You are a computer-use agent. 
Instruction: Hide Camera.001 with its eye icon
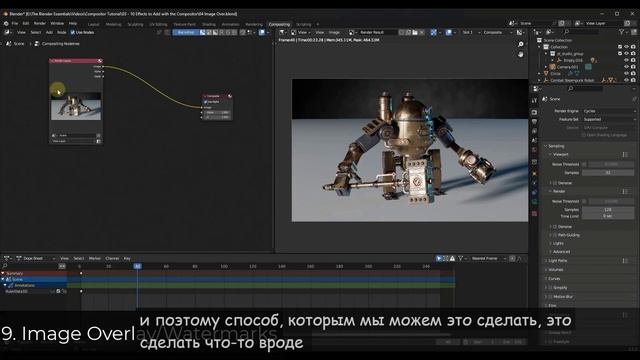point(626,67)
